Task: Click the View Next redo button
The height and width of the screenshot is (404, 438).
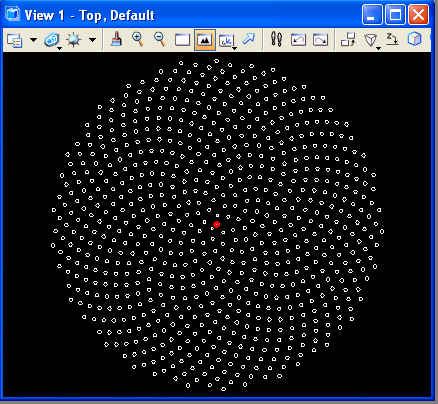Action: pyautogui.click(x=320, y=40)
